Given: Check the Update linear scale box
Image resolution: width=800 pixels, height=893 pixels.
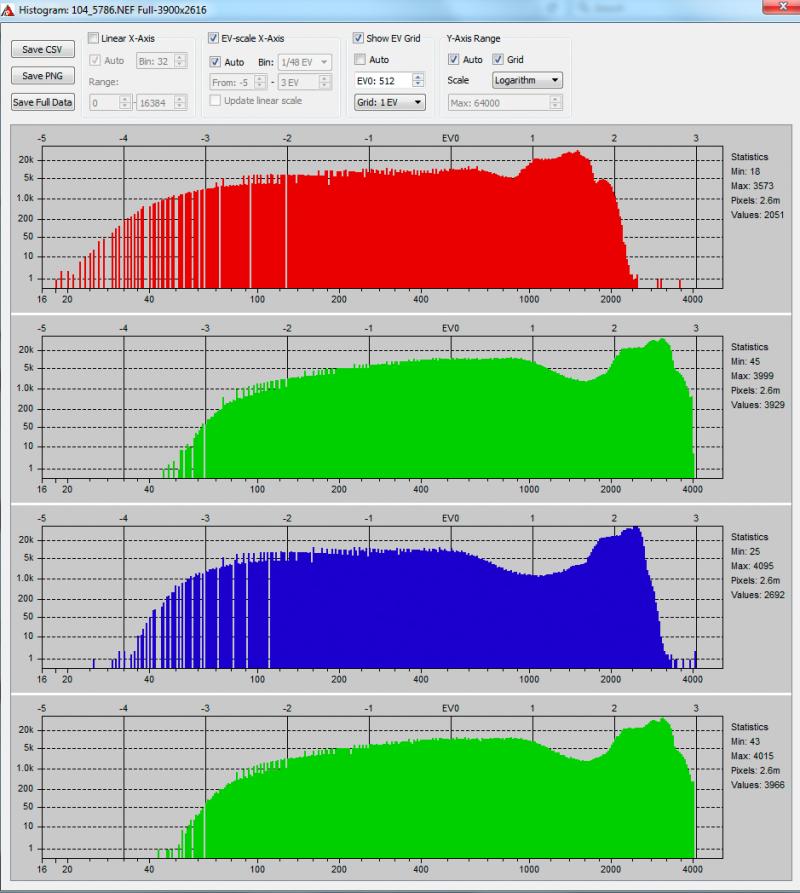Looking at the screenshot, I should (215, 100).
